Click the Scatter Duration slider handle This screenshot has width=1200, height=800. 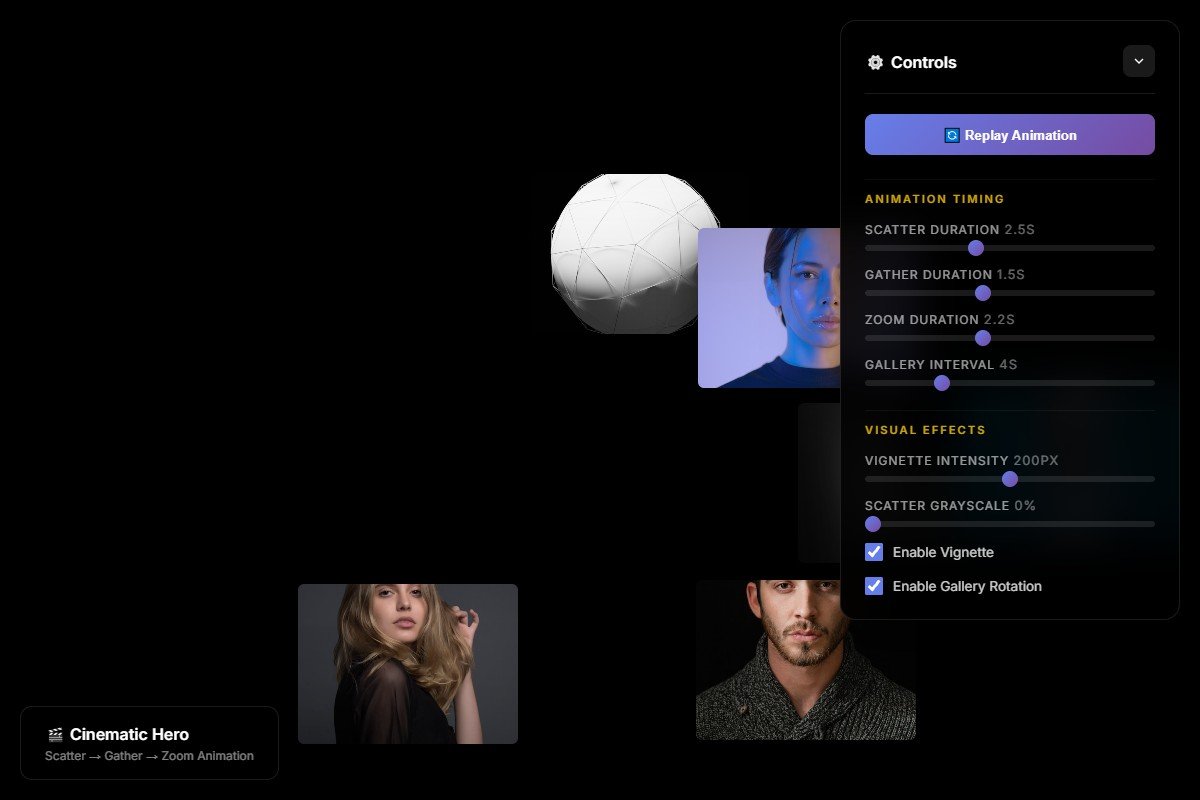[x=976, y=248]
